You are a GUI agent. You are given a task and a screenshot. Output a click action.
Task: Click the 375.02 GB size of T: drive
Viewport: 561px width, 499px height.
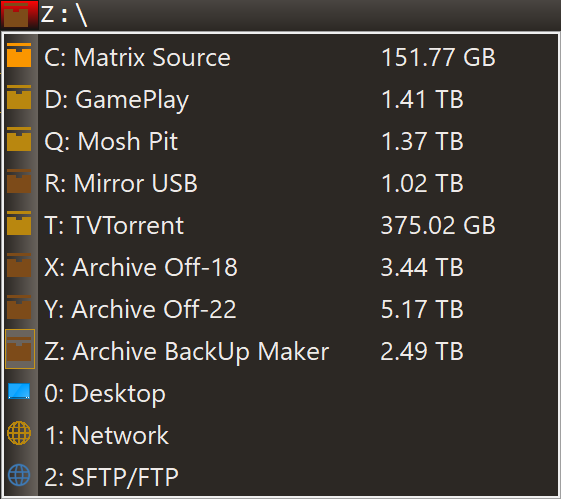pos(438,225)
